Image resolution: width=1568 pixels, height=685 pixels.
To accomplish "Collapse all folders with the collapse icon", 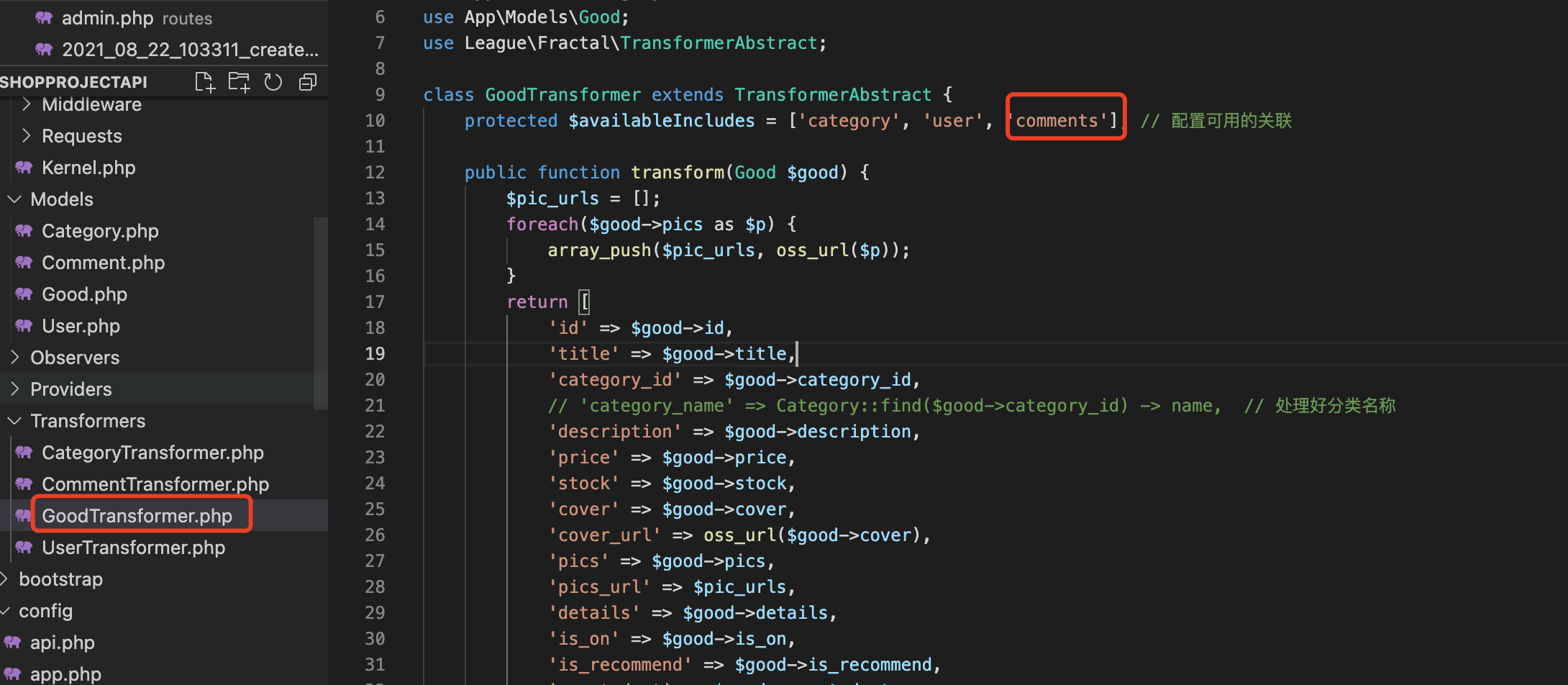I will 308,82.
